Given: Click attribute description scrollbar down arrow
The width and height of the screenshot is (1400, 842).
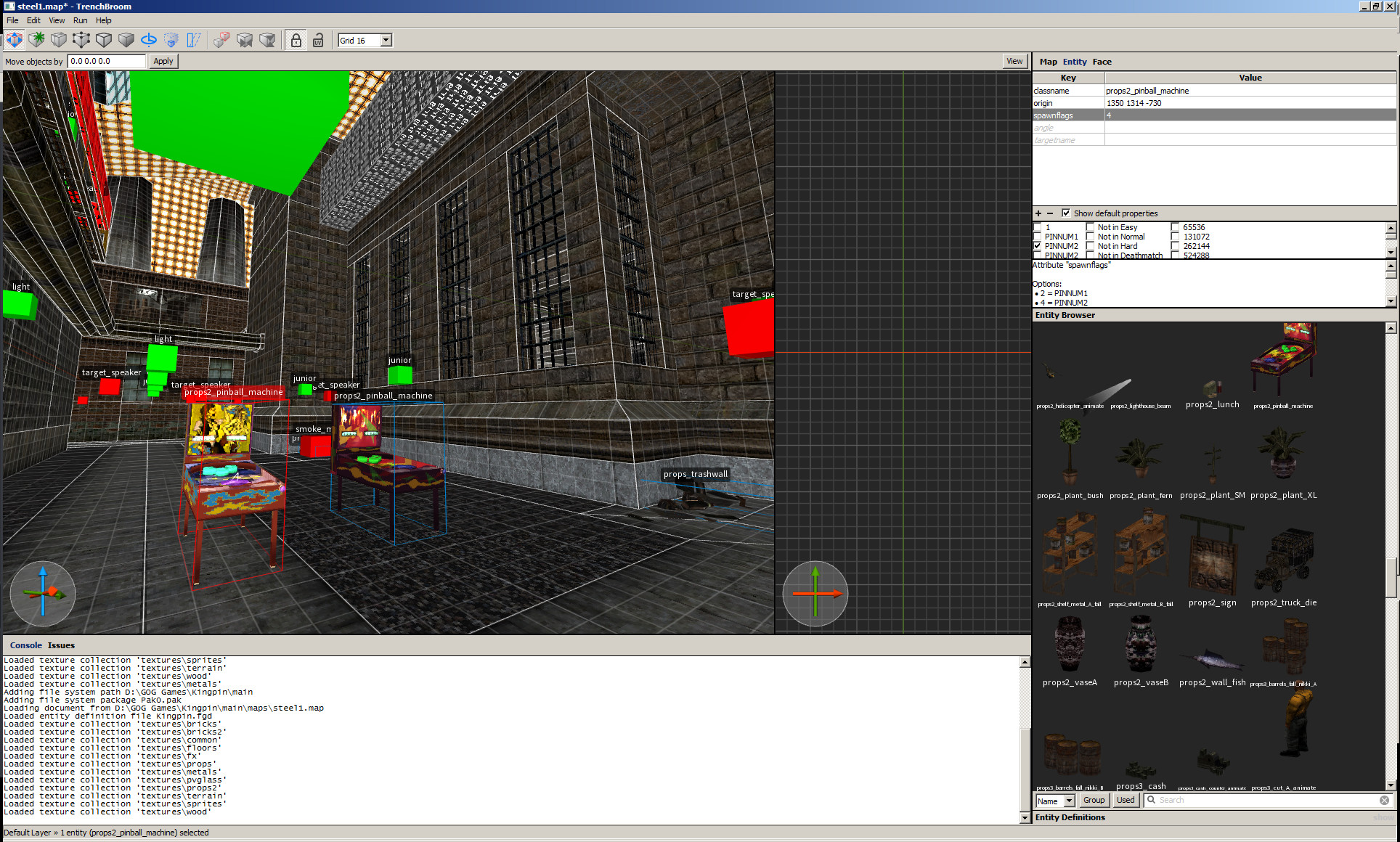Looking at the screenshot, I should click(1391, 301).
